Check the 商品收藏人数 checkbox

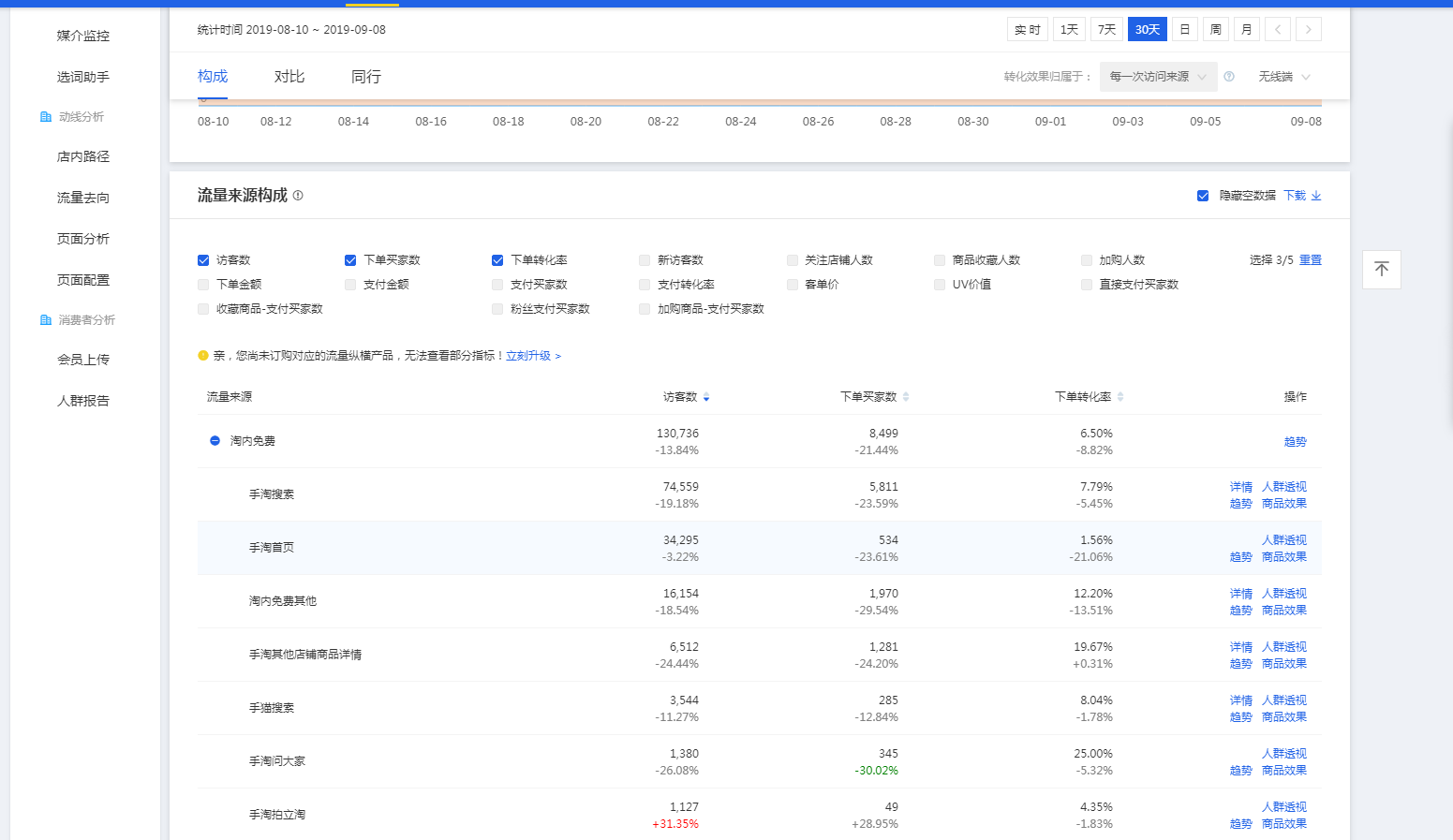940,260
